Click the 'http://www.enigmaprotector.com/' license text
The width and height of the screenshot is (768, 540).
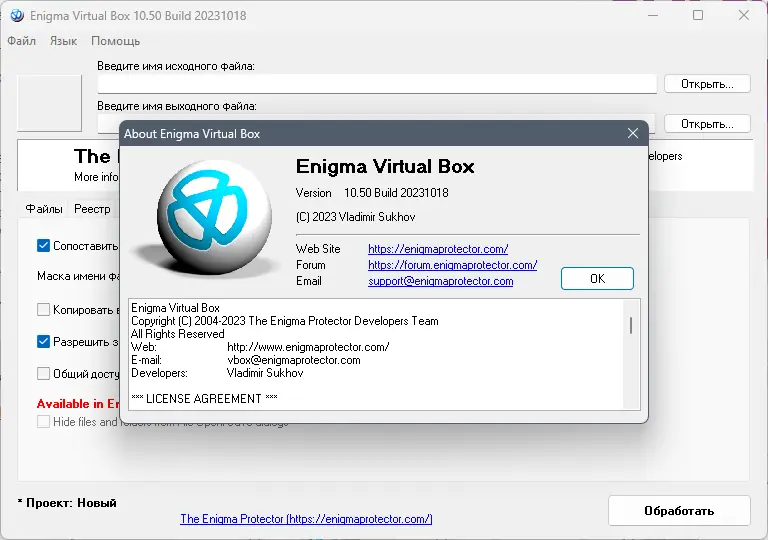pos(309,347)
